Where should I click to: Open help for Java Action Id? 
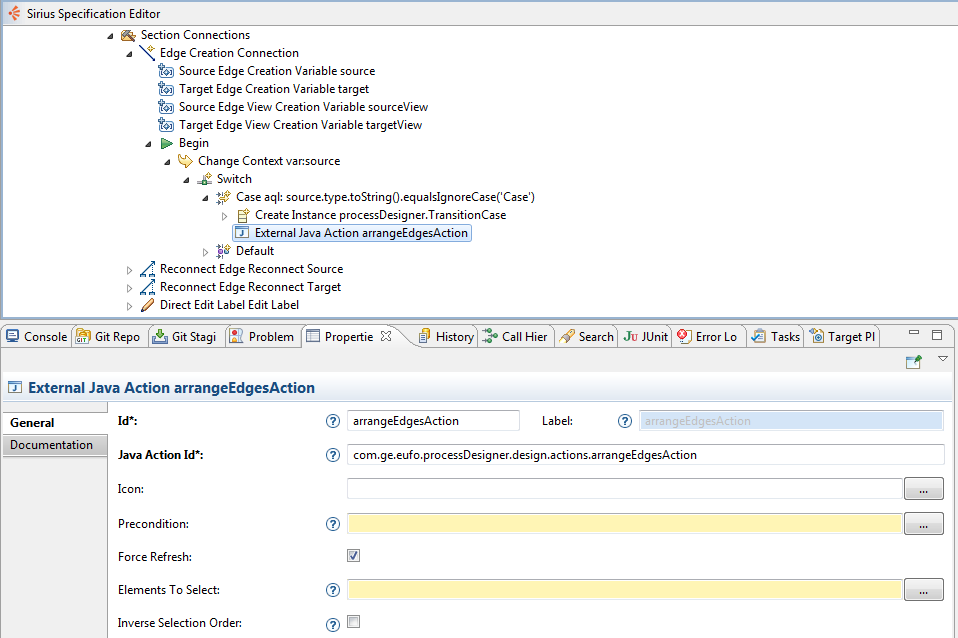click(332, 455)
